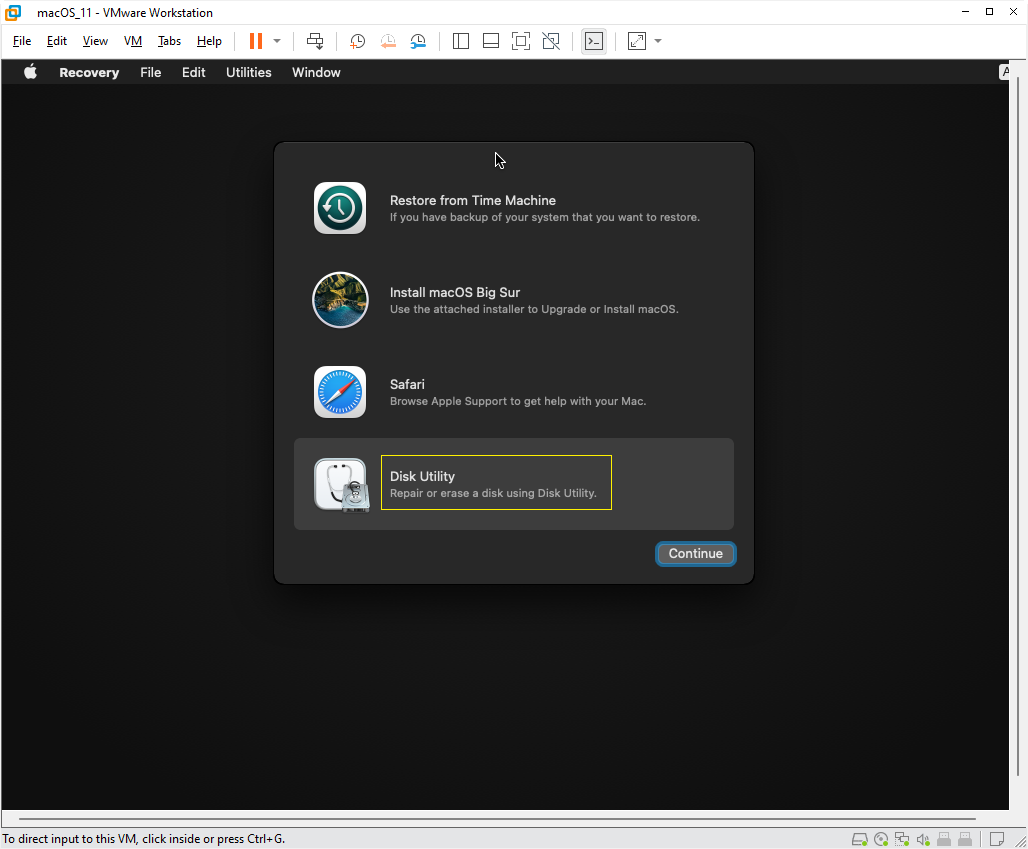
Task: Toggle the console view icon
Action: [x=594, y=41]
